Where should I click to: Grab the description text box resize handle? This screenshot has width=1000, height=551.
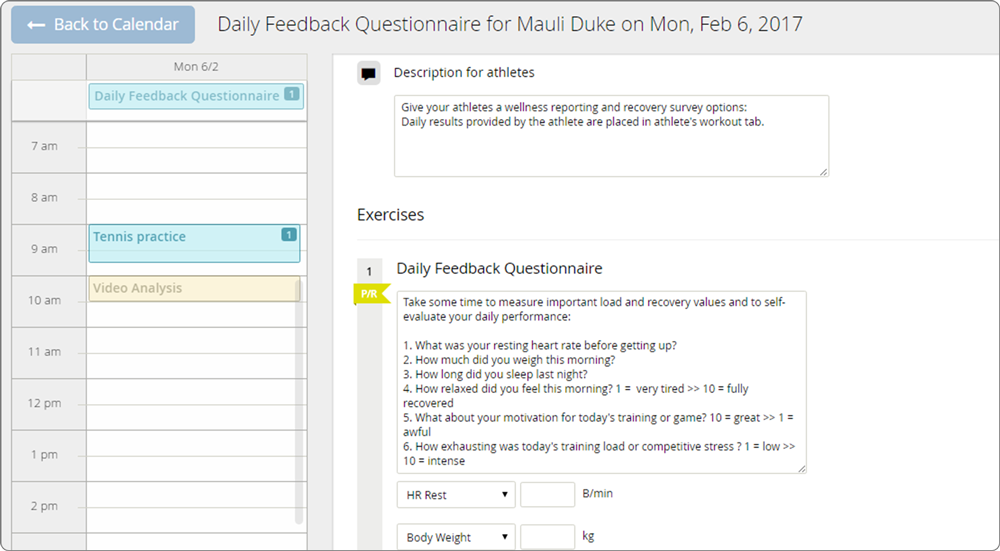point(823,172)
